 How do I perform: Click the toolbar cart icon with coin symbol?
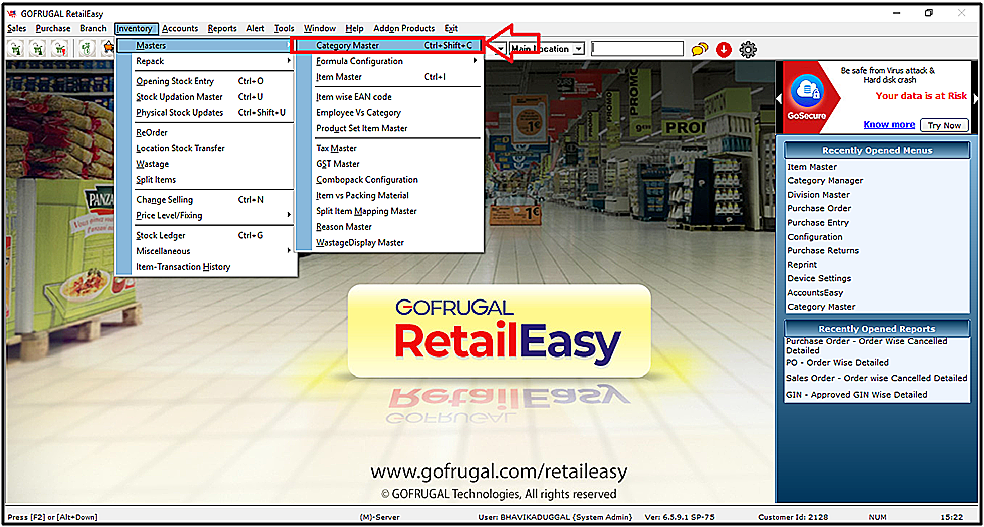(x=87, y=48)
